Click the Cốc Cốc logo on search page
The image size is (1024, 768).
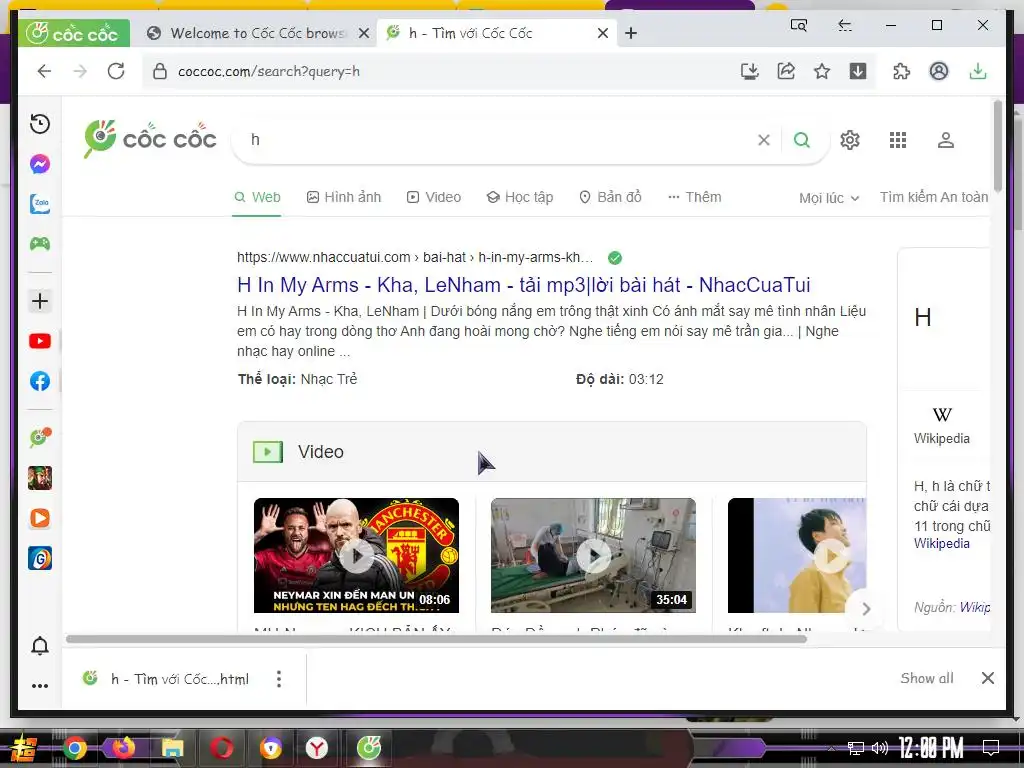click(x=150, y=138)
